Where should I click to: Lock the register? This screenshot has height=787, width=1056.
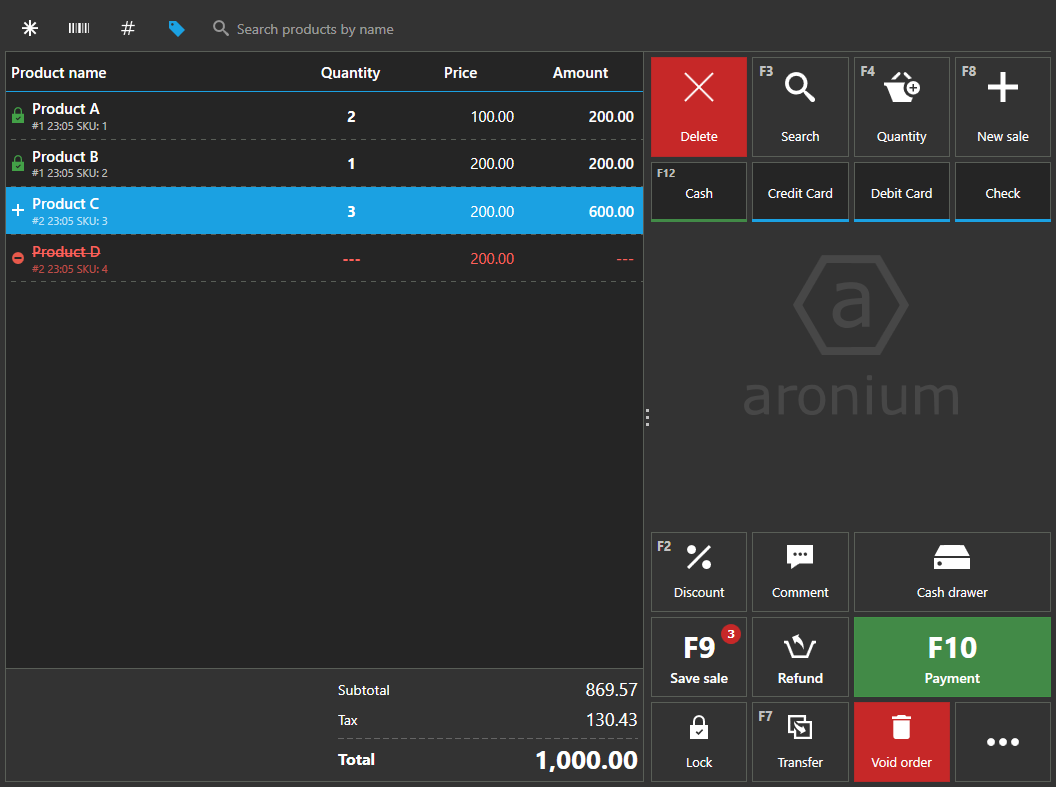tap(698, 740)
